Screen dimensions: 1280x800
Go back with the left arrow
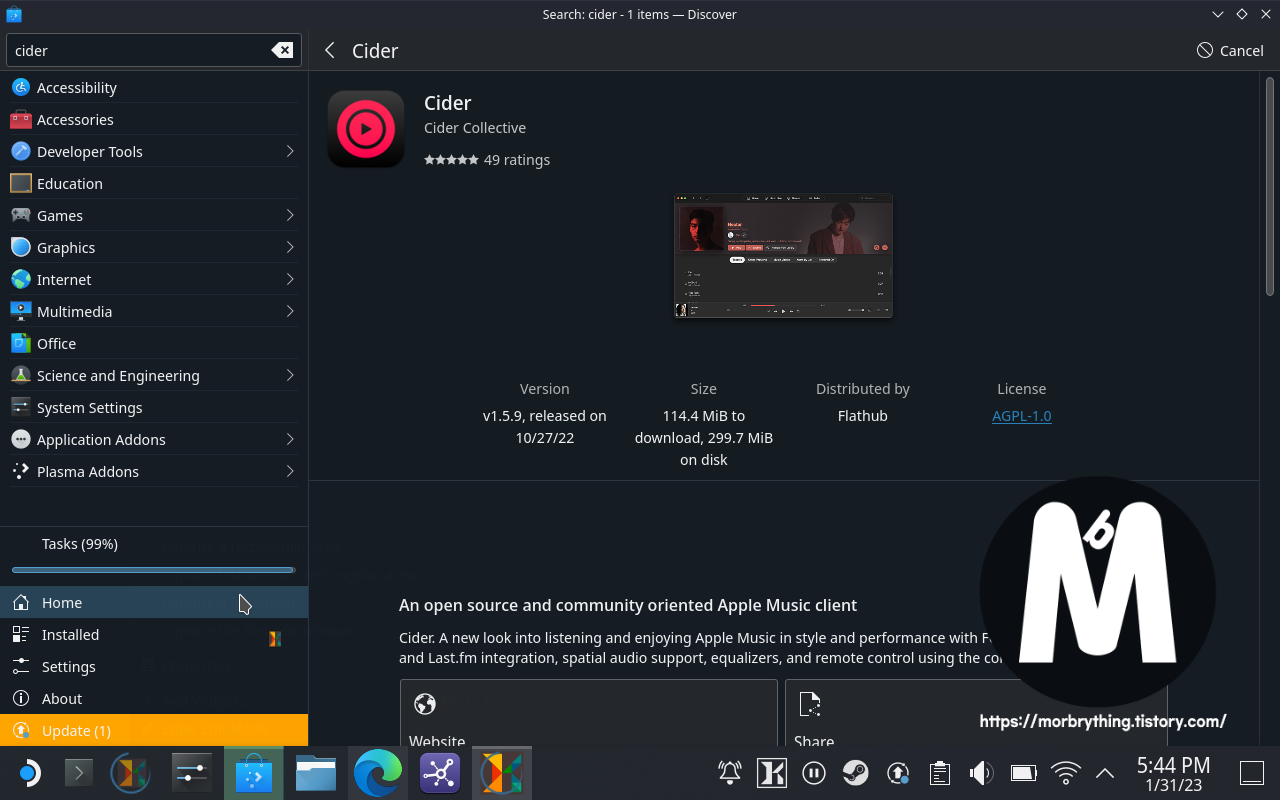330,50
